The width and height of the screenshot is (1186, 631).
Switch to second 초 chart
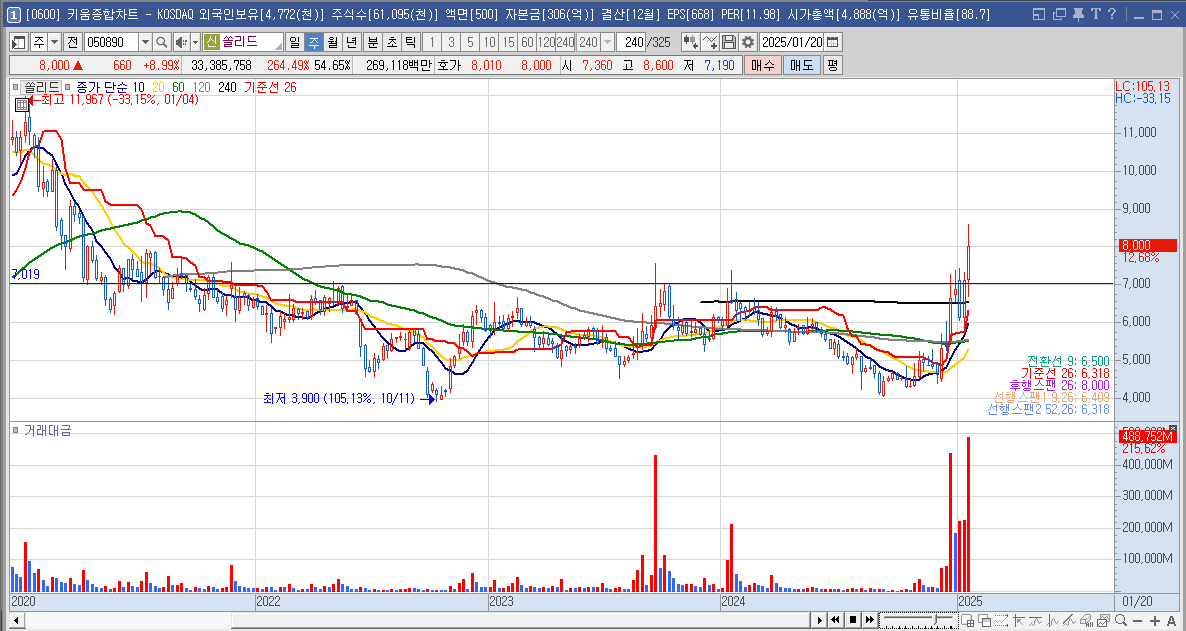click(x=391, y=42)
